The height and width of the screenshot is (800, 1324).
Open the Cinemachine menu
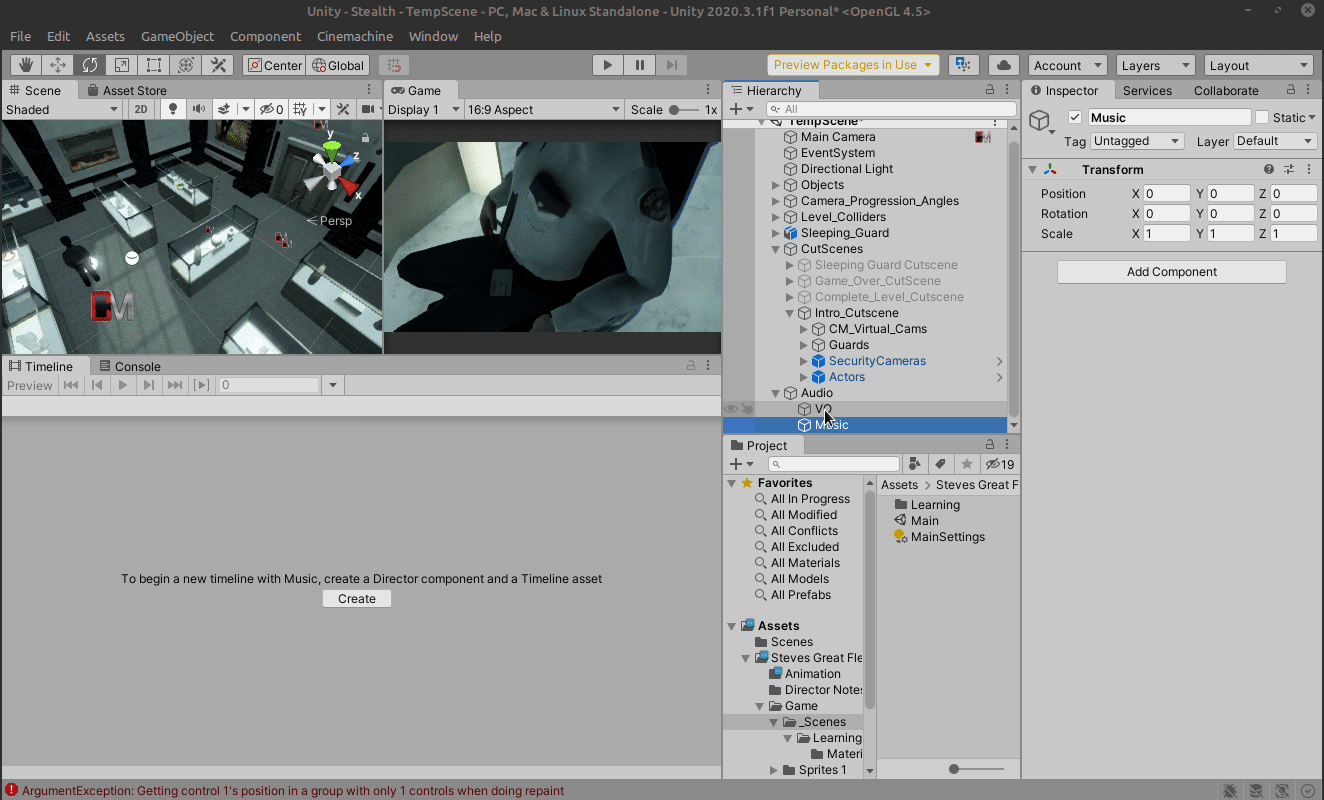[355, 36]
